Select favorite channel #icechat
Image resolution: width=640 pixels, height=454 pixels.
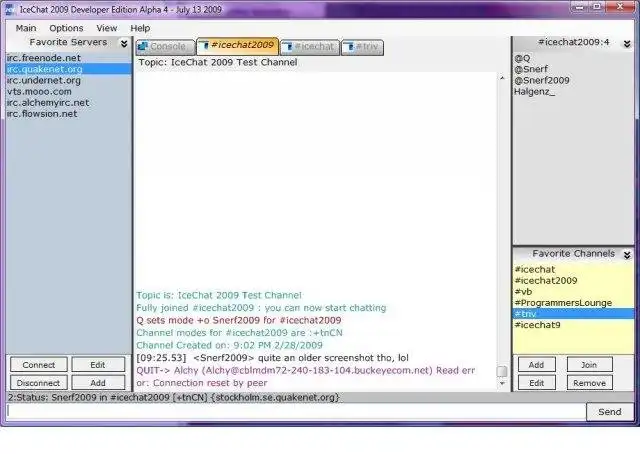click(573, 269)
